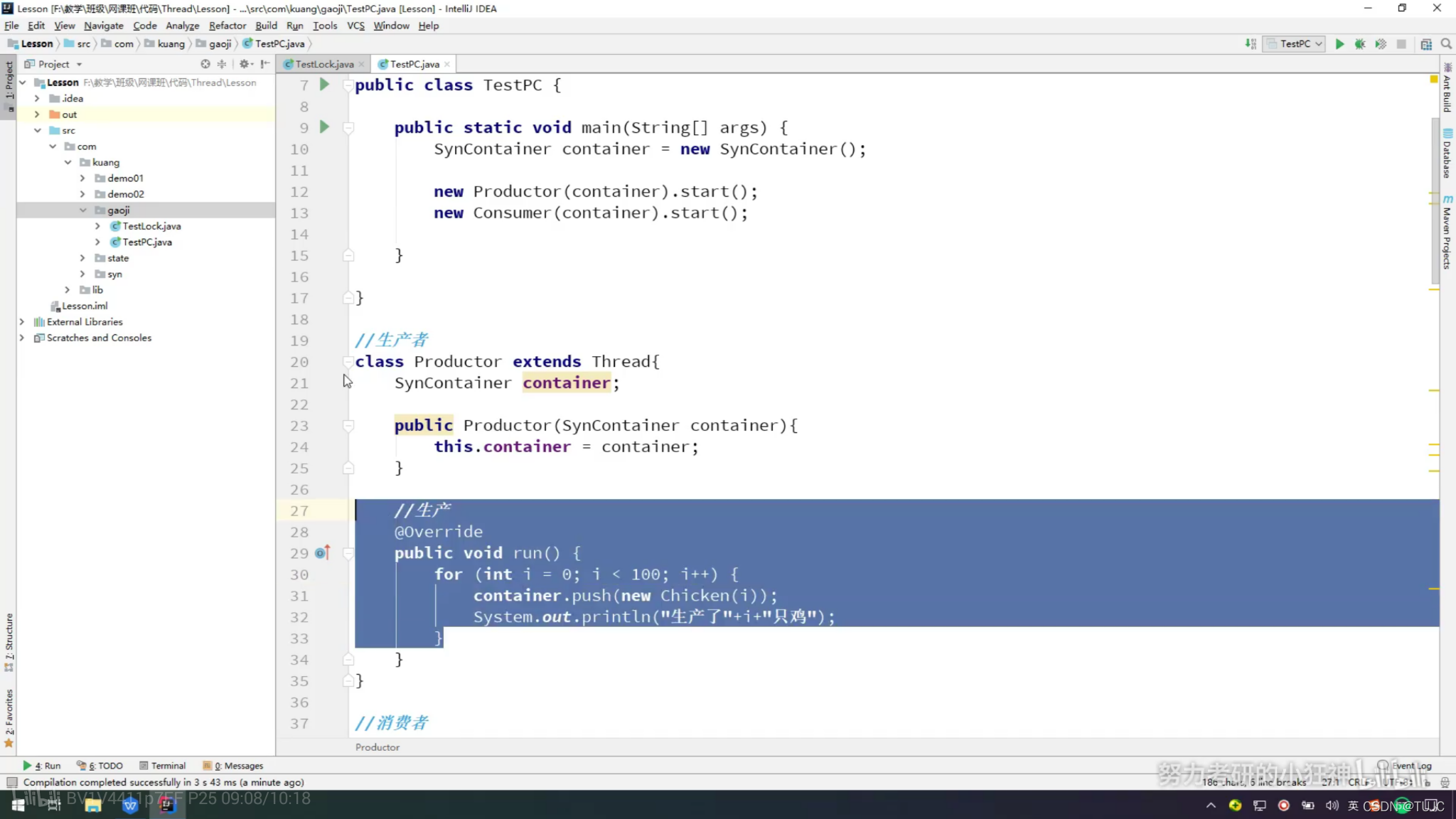Open Search Everywhere magnifier icon
This screenshot has height=819, width=1456.
(x=1446, y=44)
